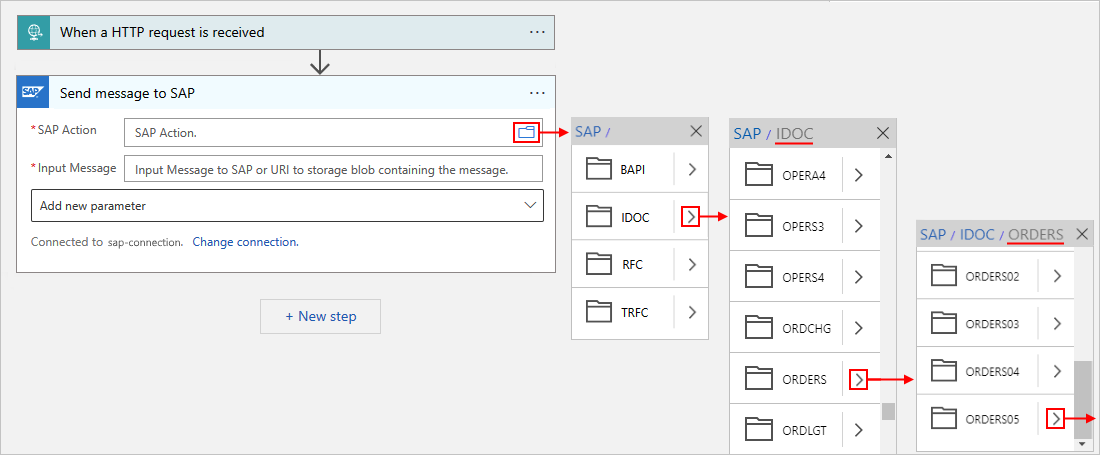Select the ORDERS02 folder icon
Image resolution: width=1100 pixels, height=455 pixels.
pyautogui.click(x=944, y=276)
